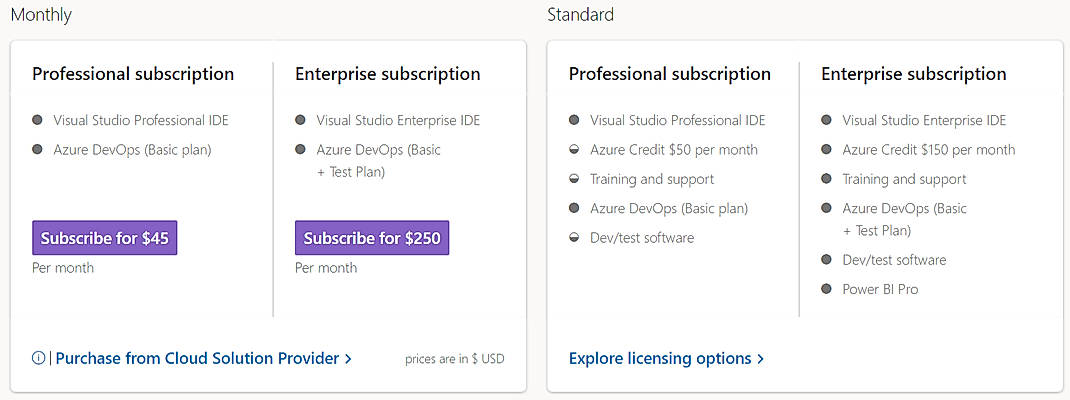1070x400 pixels.
Task: Click 'Azure DevOps (Basic plan)' in Monthly card
Action: pyautogui.click(x=132, y=149)
